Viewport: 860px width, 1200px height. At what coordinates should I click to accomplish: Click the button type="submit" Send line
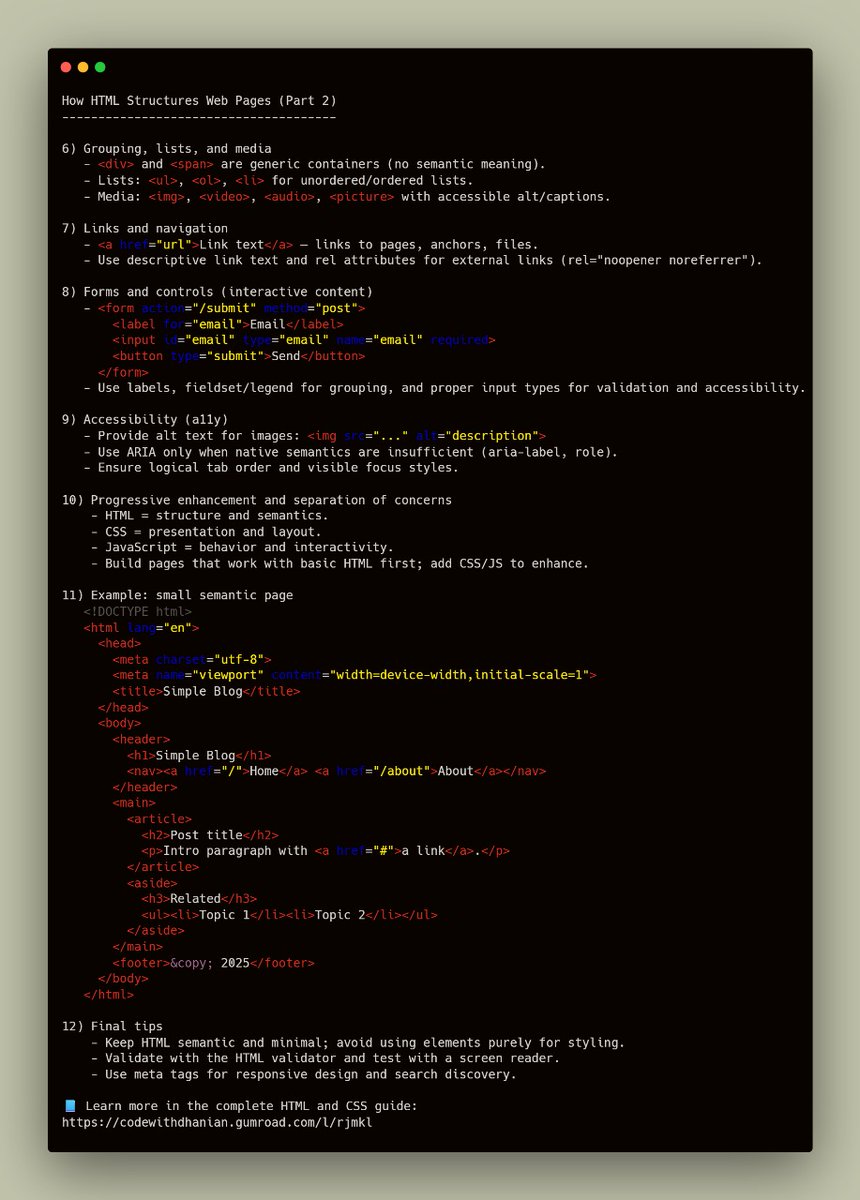point(238,356)
